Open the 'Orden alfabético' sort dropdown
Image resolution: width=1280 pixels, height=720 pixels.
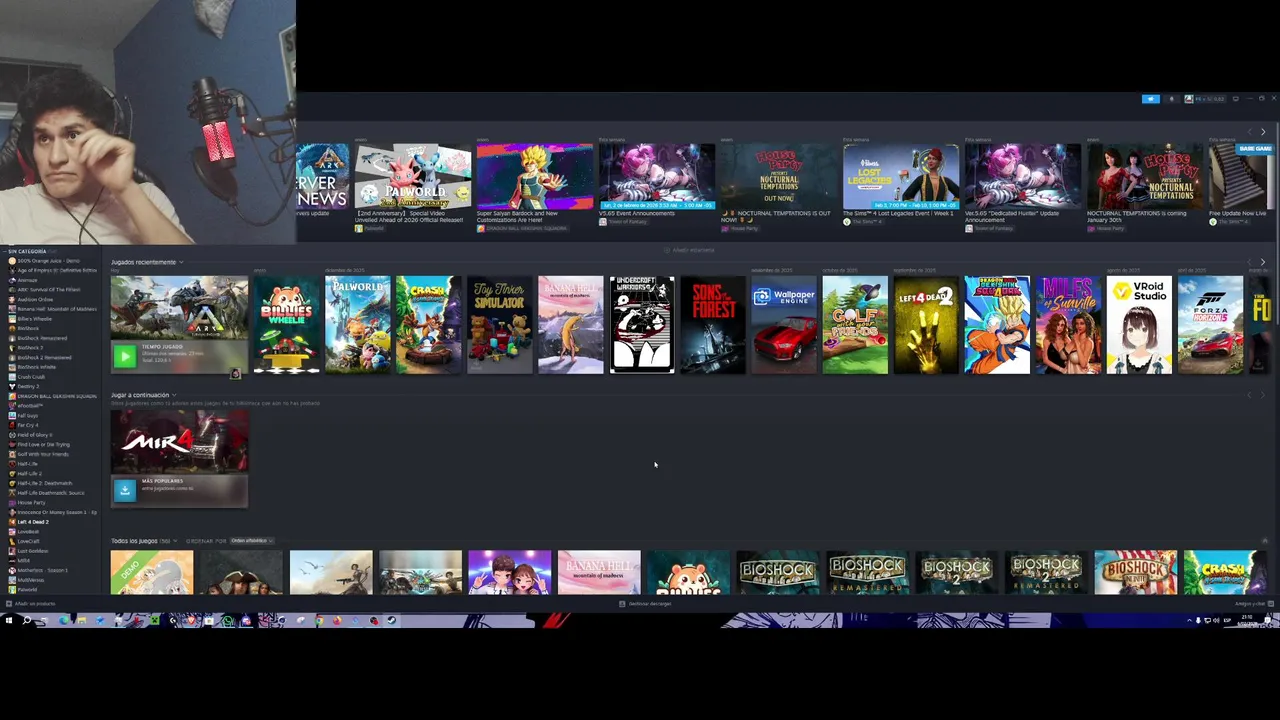(x=251, y=541)
